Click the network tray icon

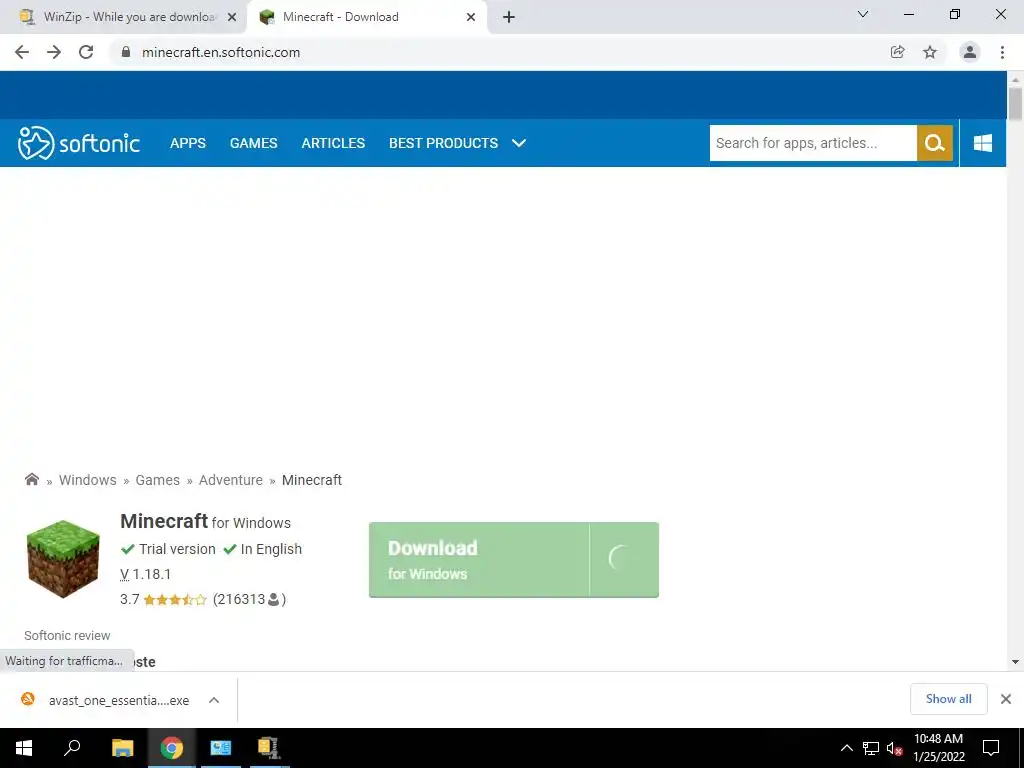point(871,748)
